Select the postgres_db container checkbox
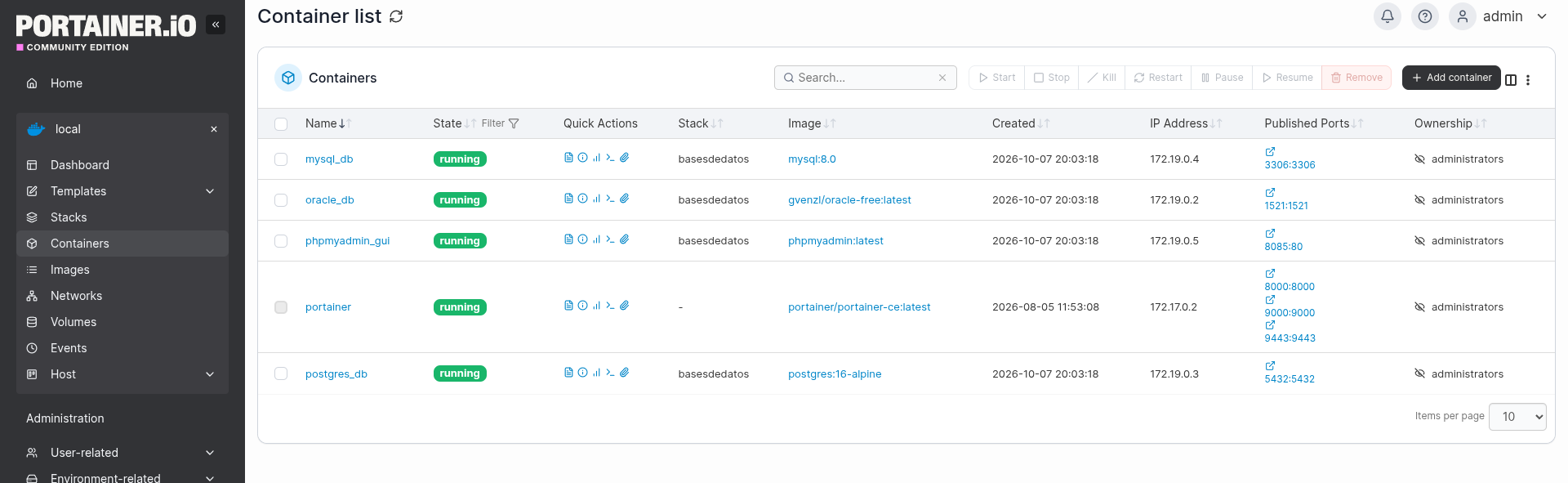Screen dimensions: 1568x483 [281, 373]
